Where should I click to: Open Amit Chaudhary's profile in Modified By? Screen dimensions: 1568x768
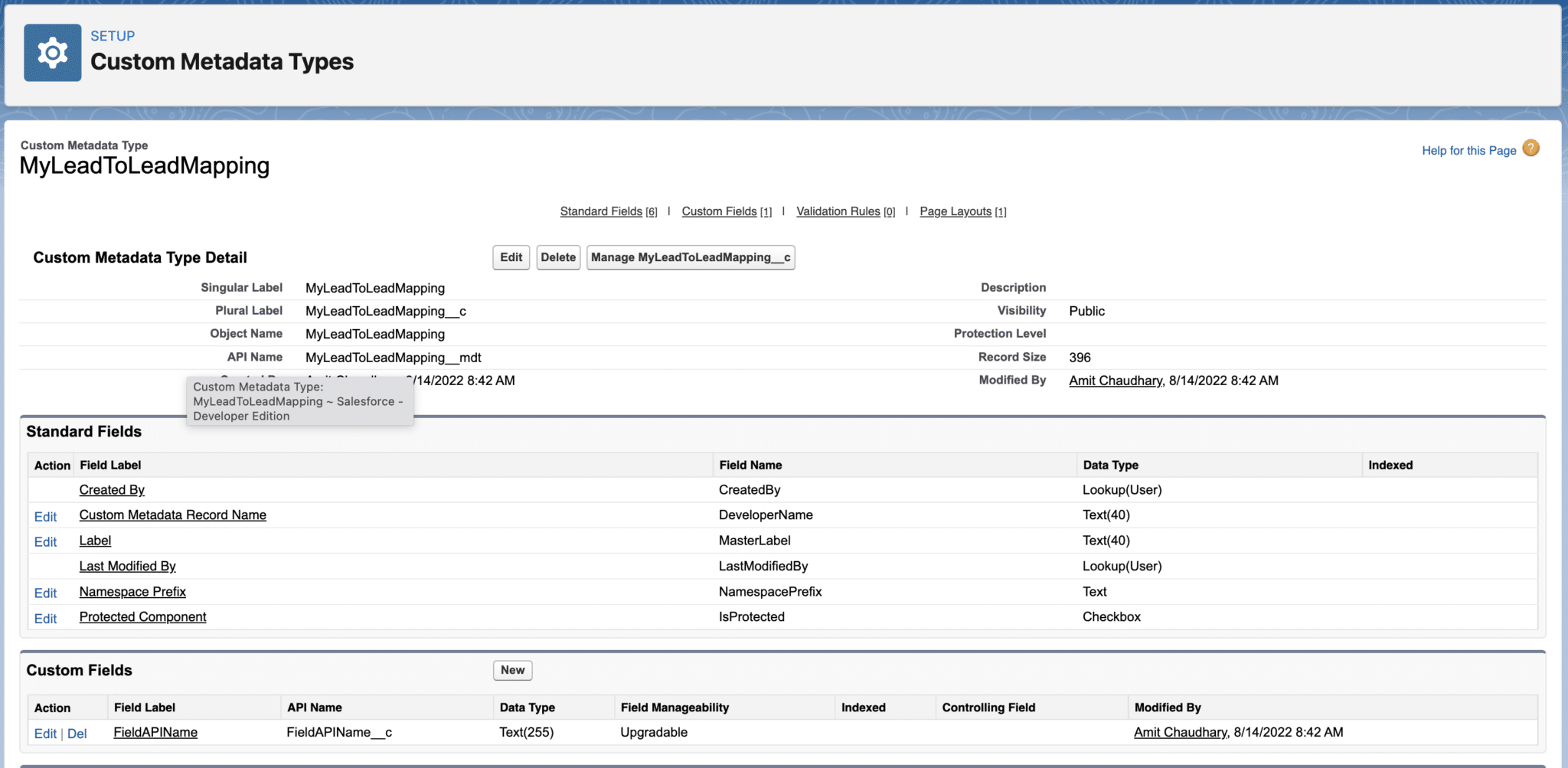pos(1114,381)
